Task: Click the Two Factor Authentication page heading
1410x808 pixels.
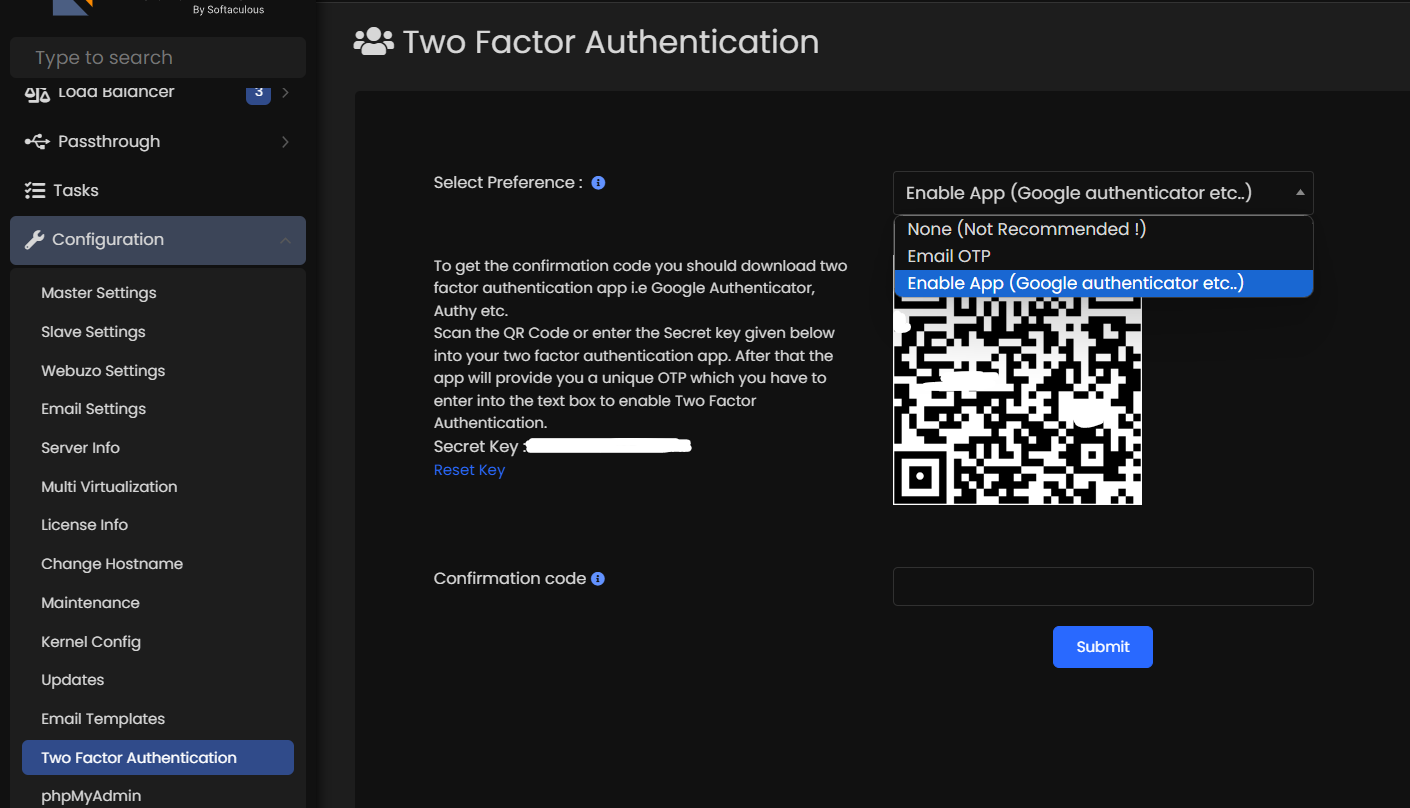Action: pos(611,42)
